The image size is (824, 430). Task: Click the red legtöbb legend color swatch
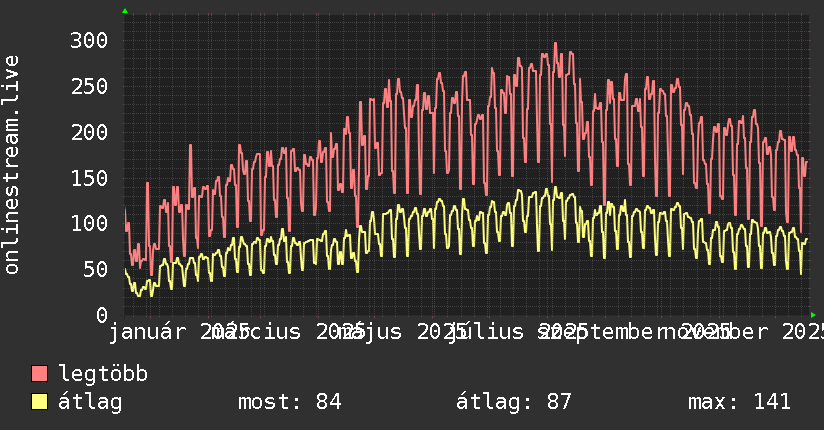39,374
